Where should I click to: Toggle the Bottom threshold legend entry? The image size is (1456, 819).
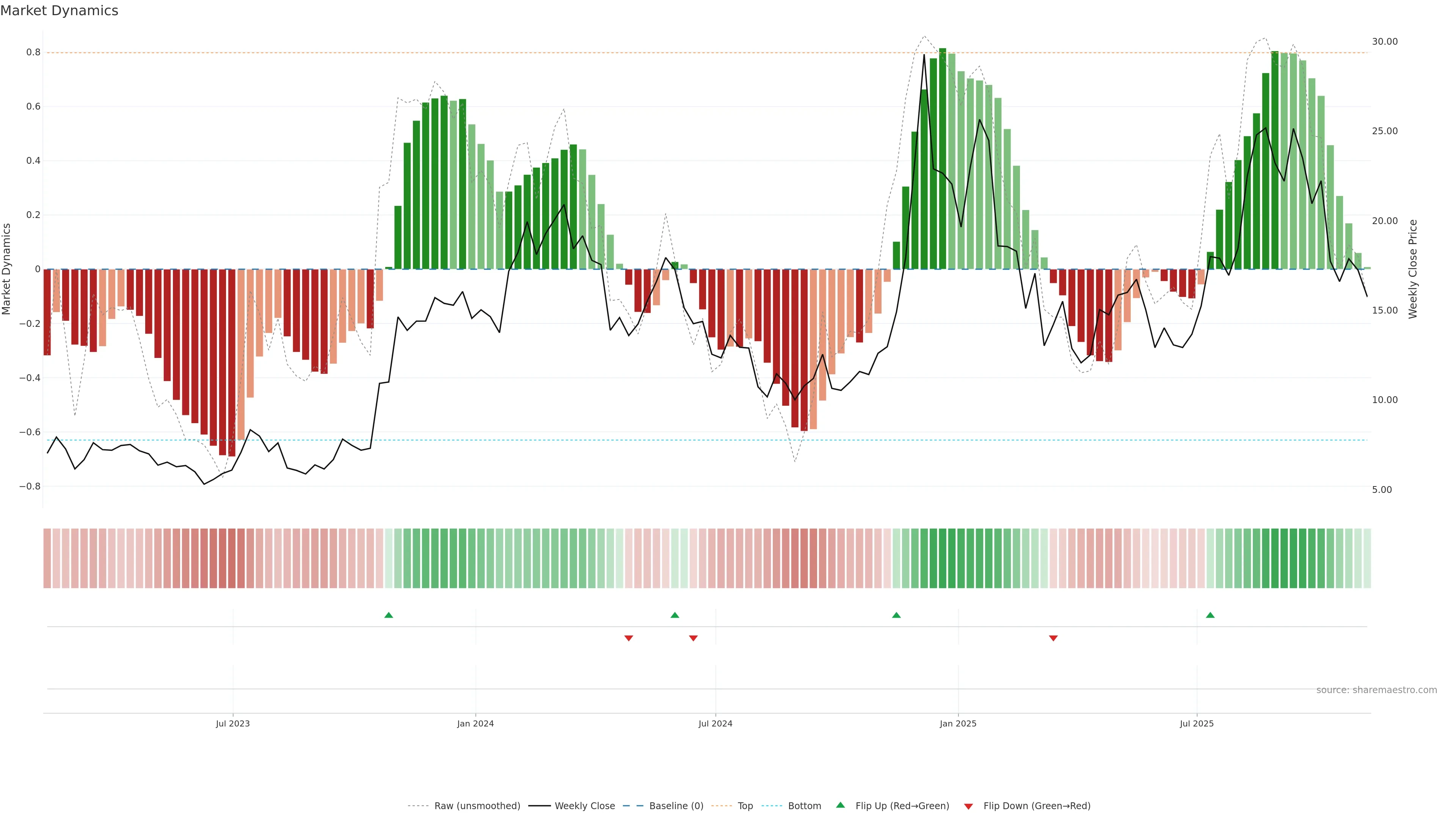coord(804,806)
